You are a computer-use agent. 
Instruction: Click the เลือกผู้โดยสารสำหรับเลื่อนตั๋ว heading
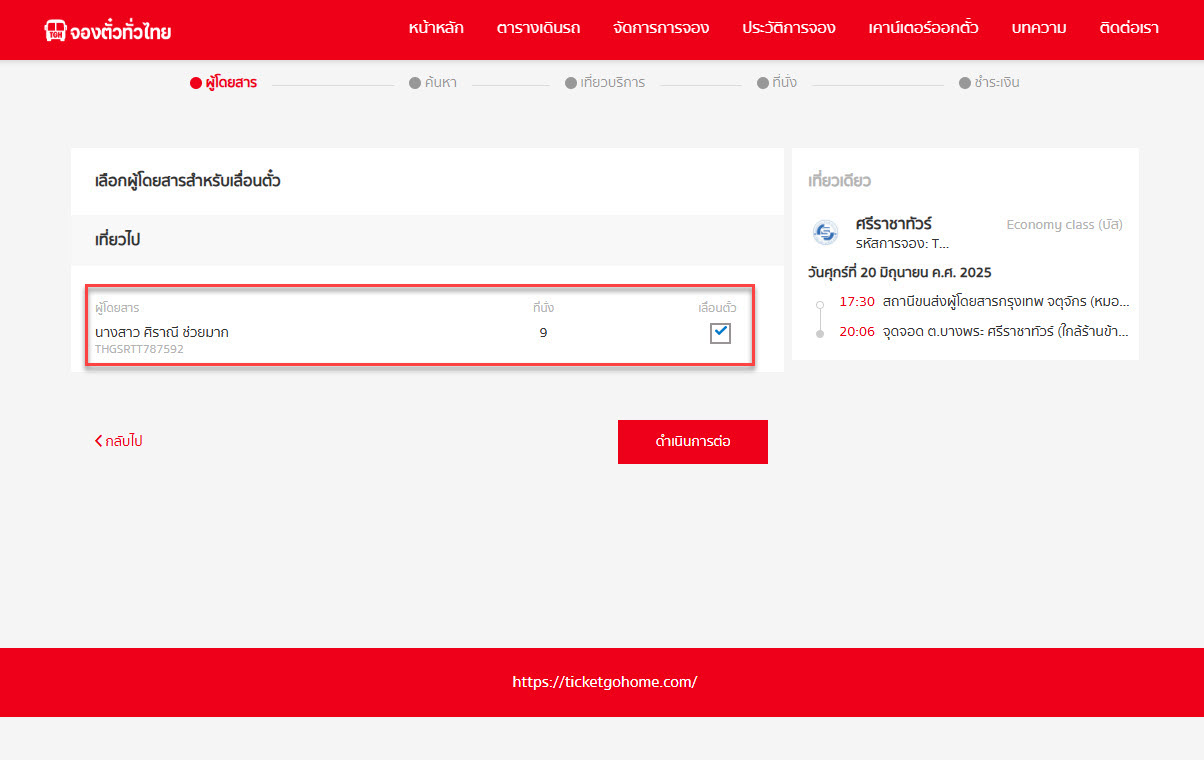(x=187, y=182)
